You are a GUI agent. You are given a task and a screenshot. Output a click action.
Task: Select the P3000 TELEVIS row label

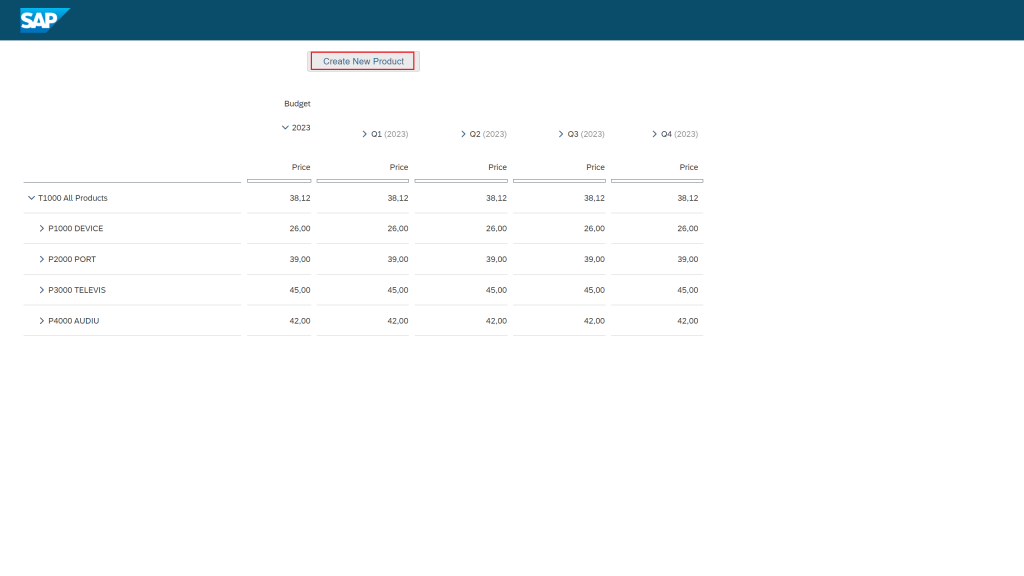pos(77,290)
